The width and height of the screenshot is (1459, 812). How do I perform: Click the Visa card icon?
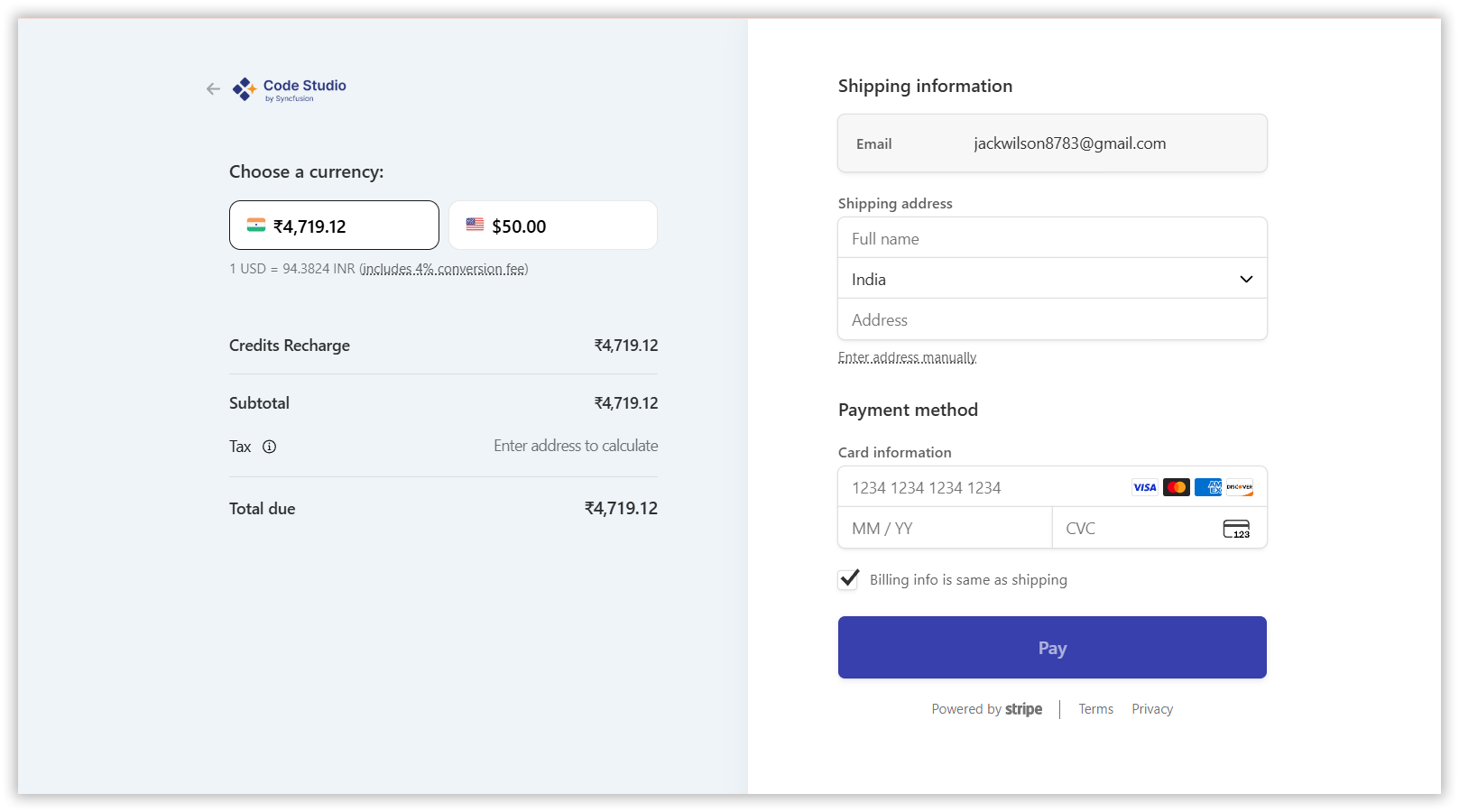(1144, 487)
